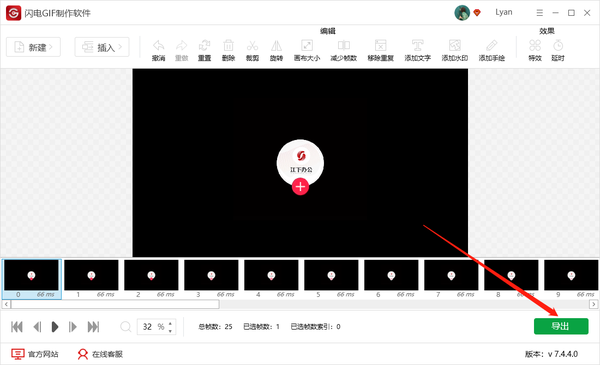Viewport: 600px width, 365px height.
Task: Click the 已选帧数索引: 0 status text
Action: coord(316,327)
